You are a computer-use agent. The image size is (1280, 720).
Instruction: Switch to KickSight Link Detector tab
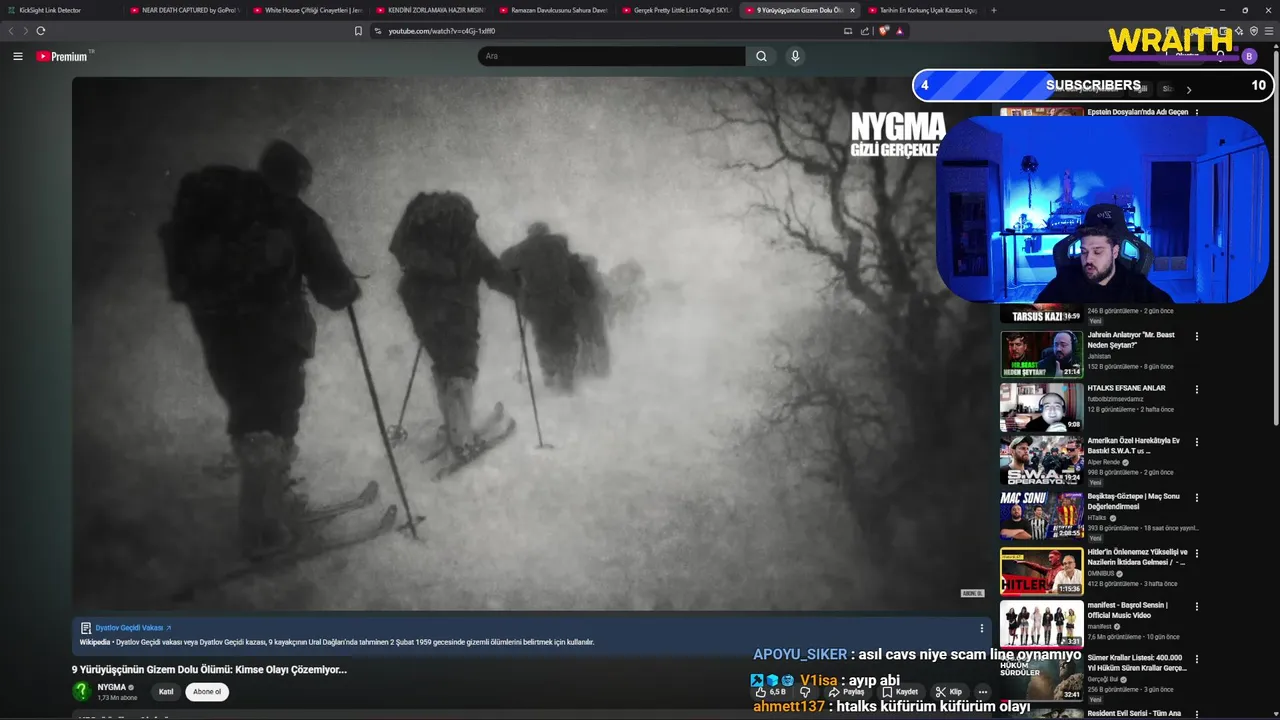tap(60, 10)
